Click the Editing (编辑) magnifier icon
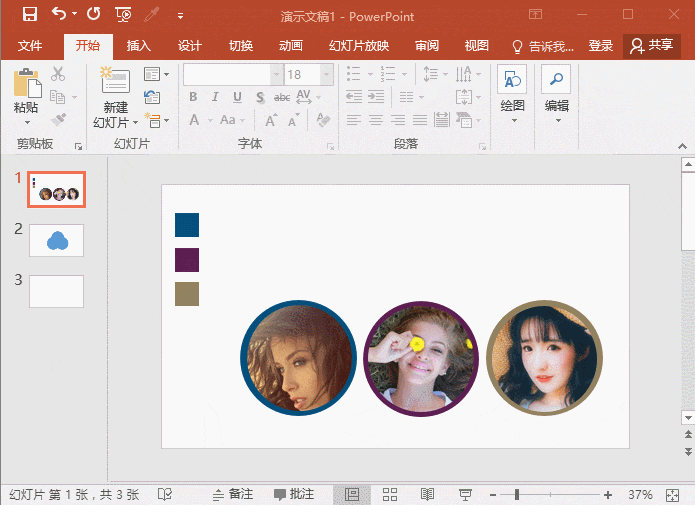This screenshot has height=505, width=695. [556, 81]
